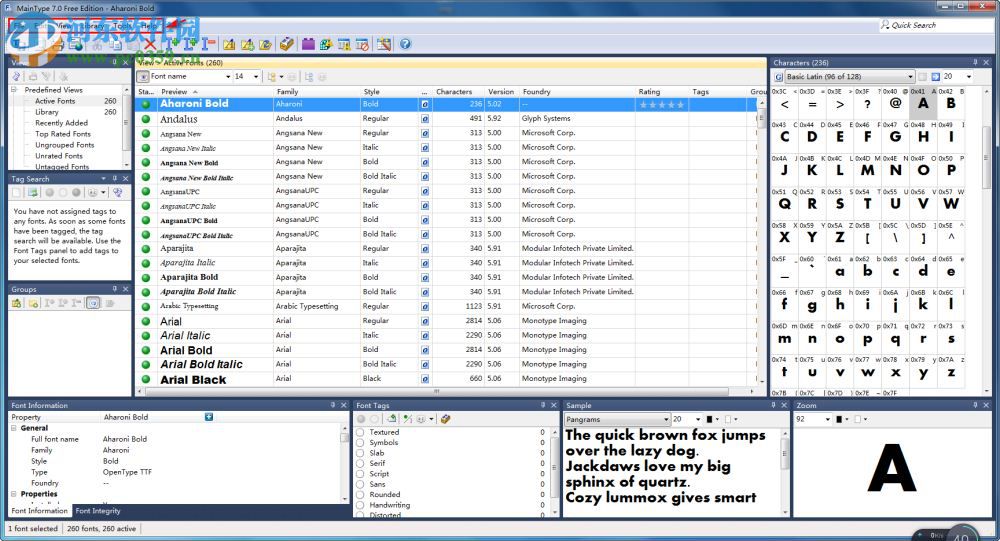The height and width of the screenshot is (541, 1000).
Task: Select the Textured tag radio button
Action: click(361, 432)
